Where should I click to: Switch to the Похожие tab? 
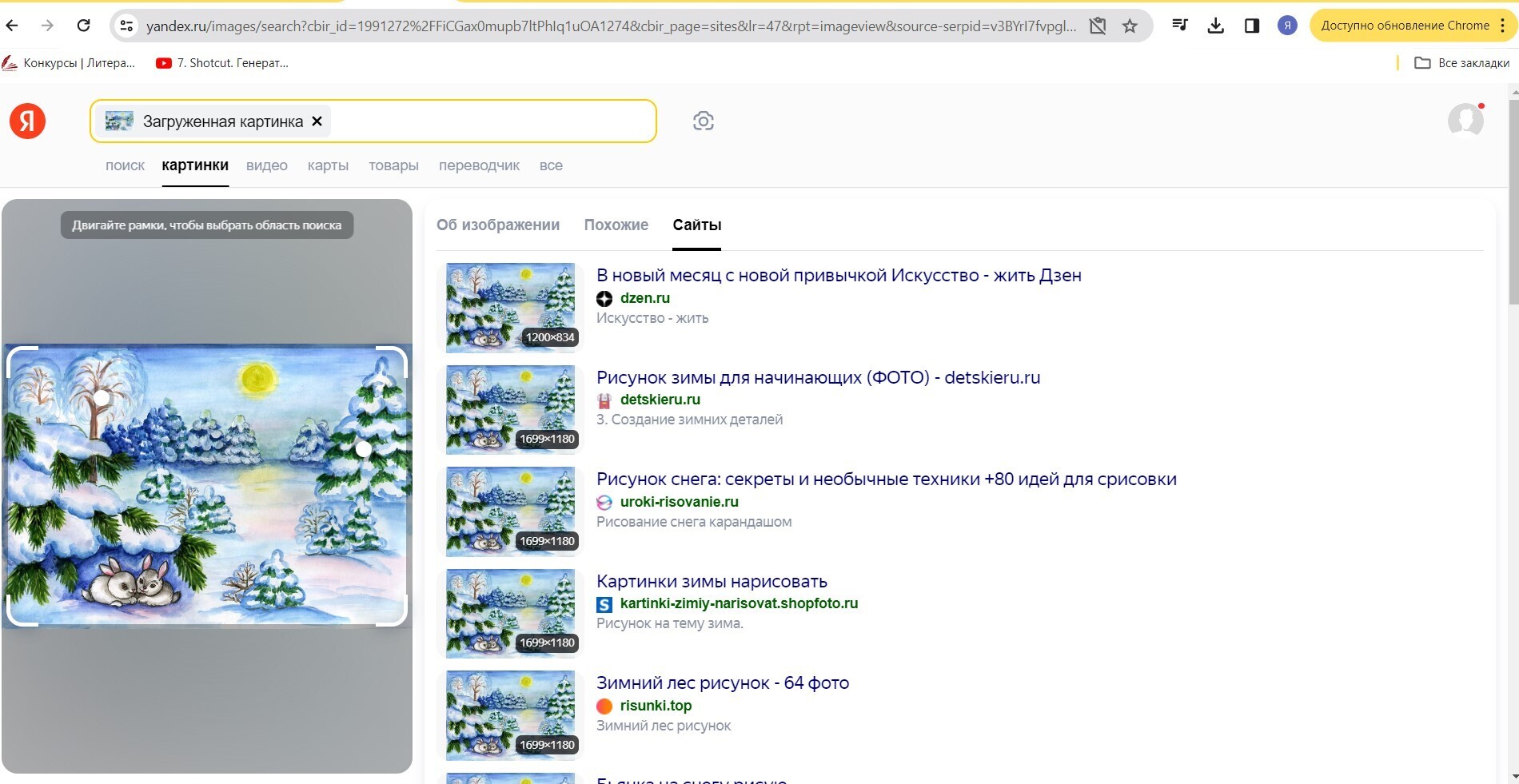pos(616,225)
